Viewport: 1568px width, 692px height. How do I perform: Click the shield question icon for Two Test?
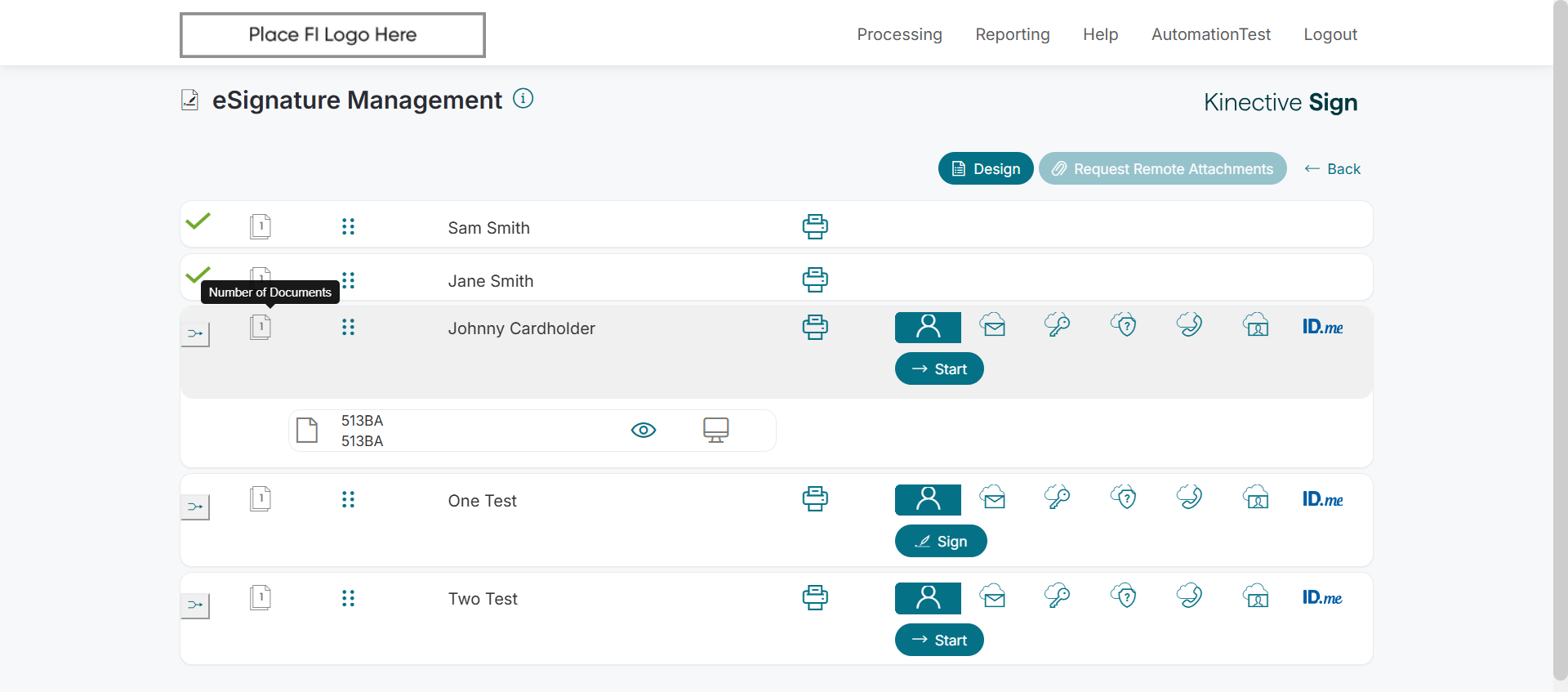pos(1124,596)
